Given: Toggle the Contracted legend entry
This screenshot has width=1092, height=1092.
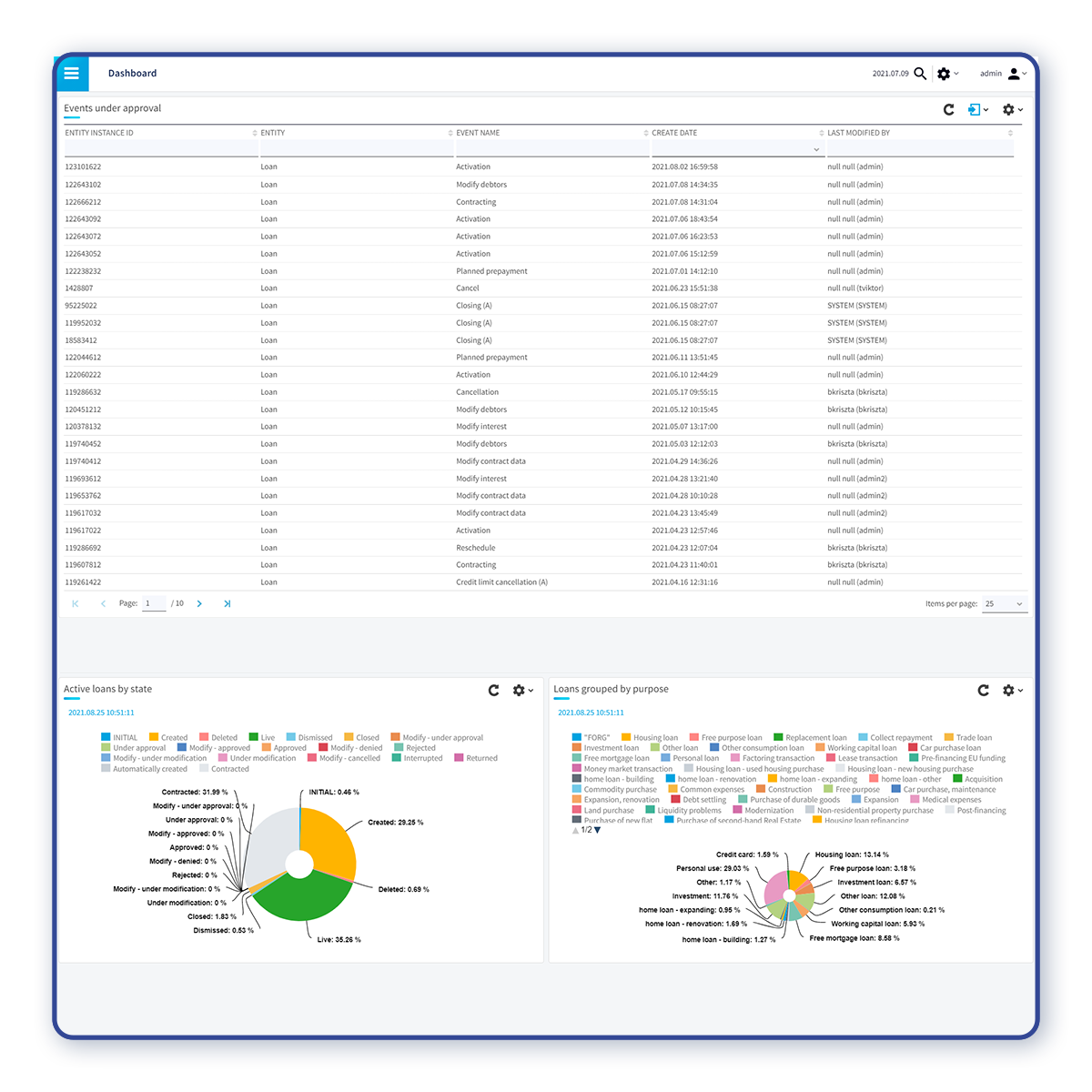Looking at the screenshot, I should tap(224, 769).
